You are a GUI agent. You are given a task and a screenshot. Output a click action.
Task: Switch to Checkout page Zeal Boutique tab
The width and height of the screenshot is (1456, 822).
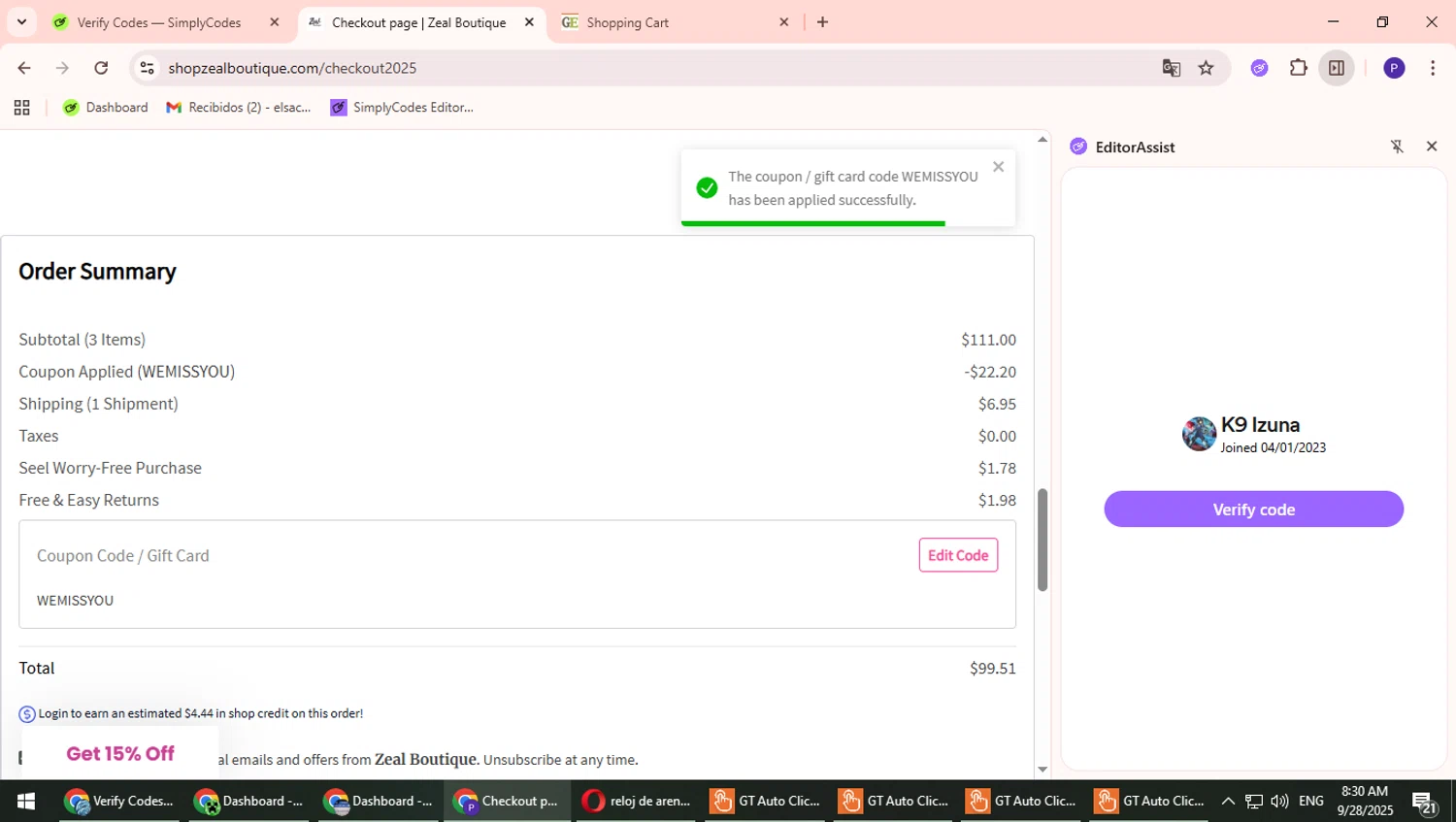pos(418,22)
